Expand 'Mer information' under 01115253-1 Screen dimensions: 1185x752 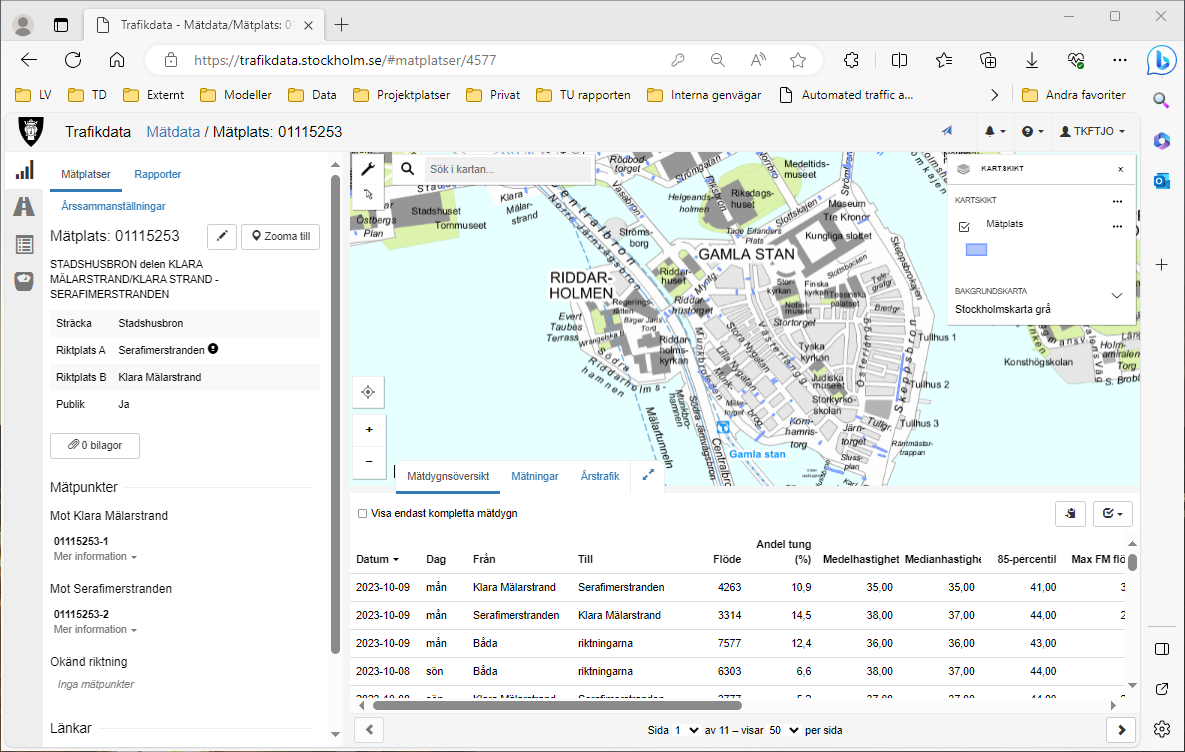click(95, 556)
